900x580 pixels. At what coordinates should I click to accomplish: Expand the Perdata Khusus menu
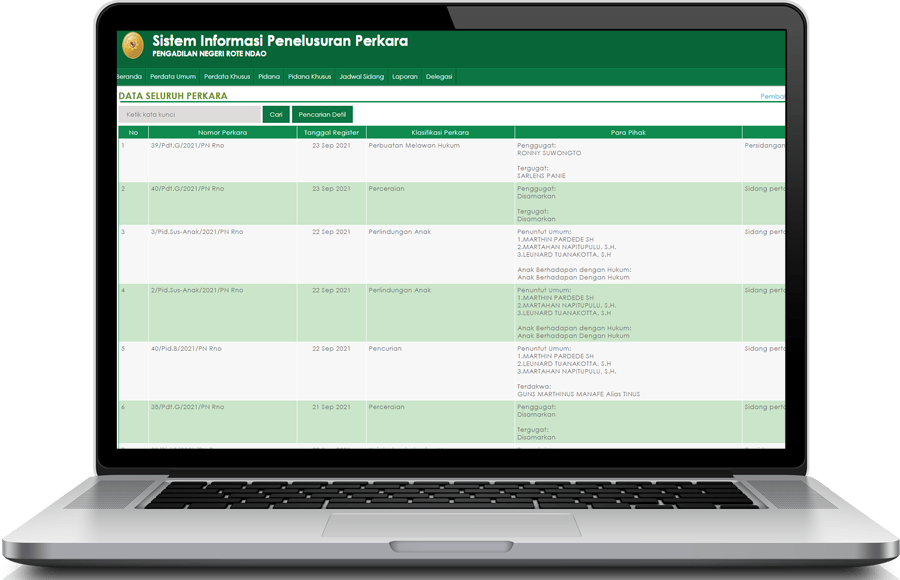pos(227,76)
